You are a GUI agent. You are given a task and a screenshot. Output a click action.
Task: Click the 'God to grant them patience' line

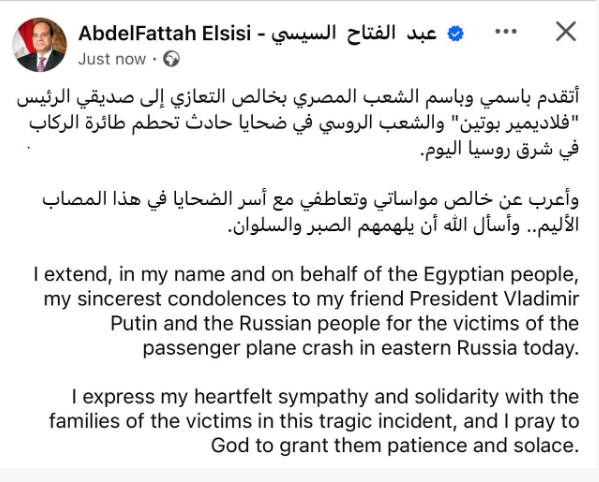(395, 446)
